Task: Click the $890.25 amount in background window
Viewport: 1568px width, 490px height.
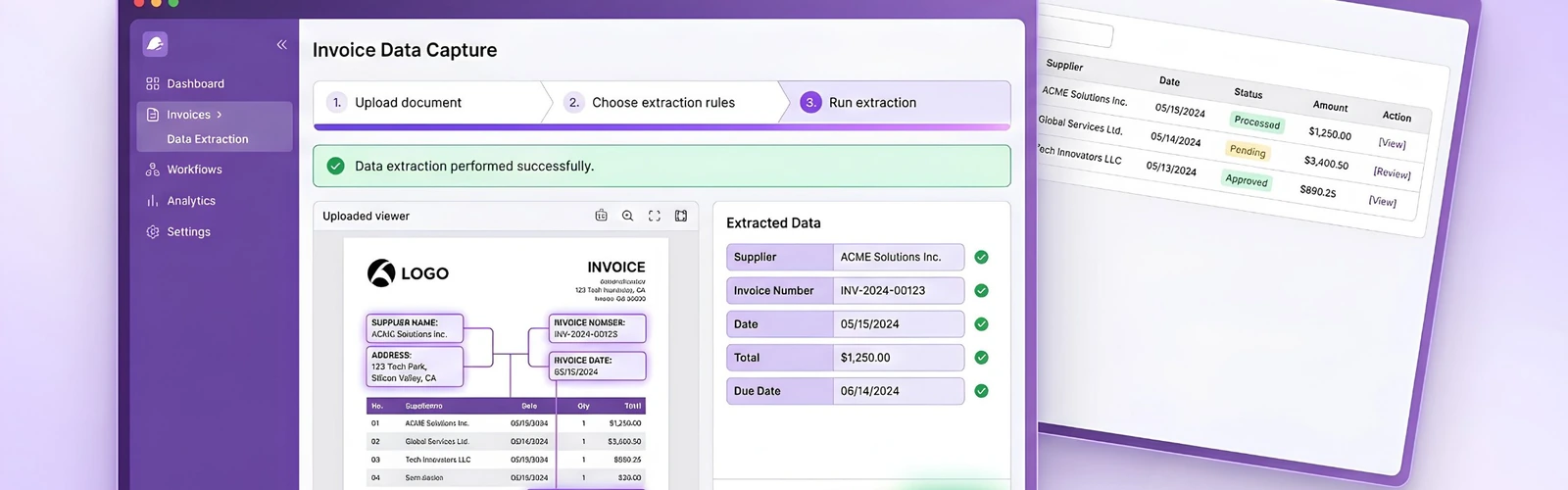Action: [x=1318, y=190]
